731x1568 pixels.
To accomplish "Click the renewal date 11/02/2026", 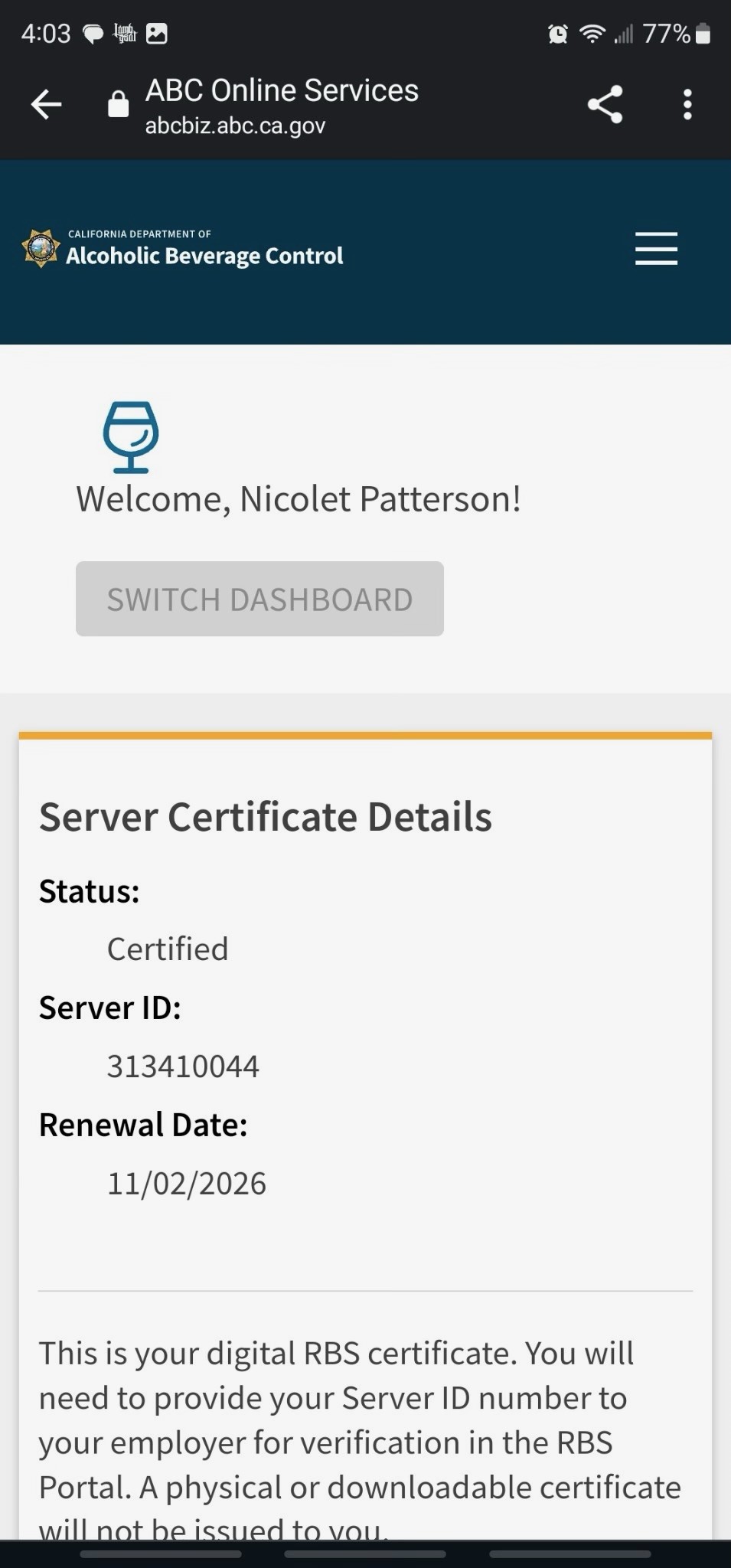I will click(186, 1183).
